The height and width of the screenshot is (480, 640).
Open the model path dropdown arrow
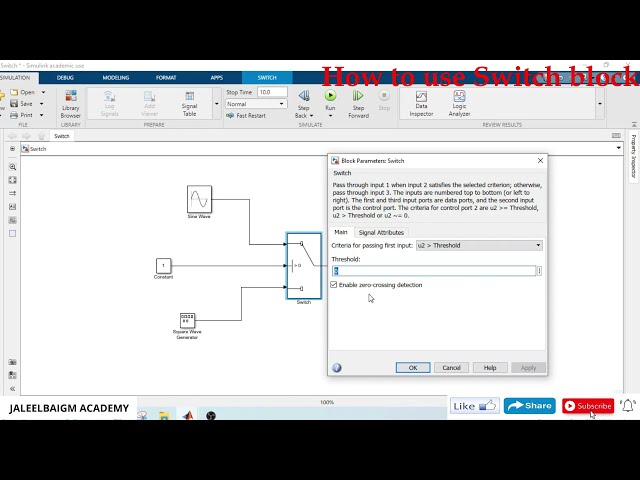coord(619,148)
